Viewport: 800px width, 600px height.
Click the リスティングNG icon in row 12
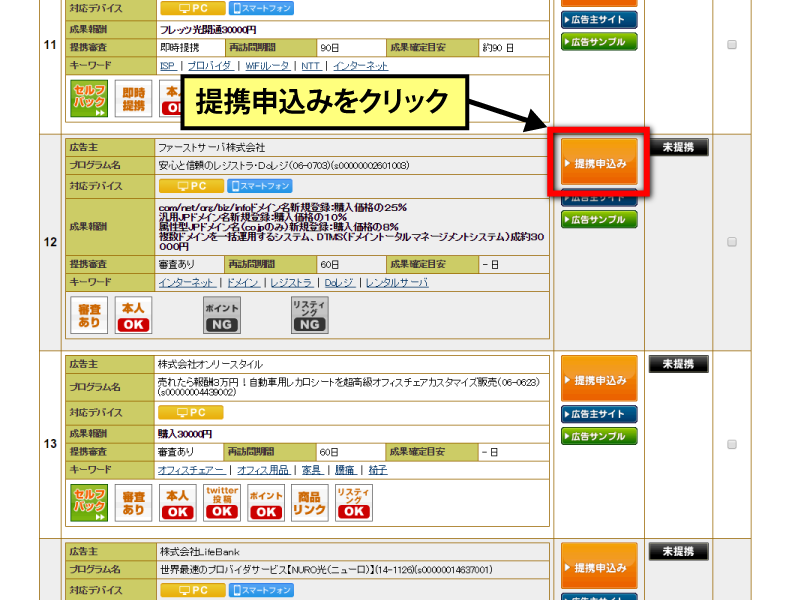tap(310, 314)
